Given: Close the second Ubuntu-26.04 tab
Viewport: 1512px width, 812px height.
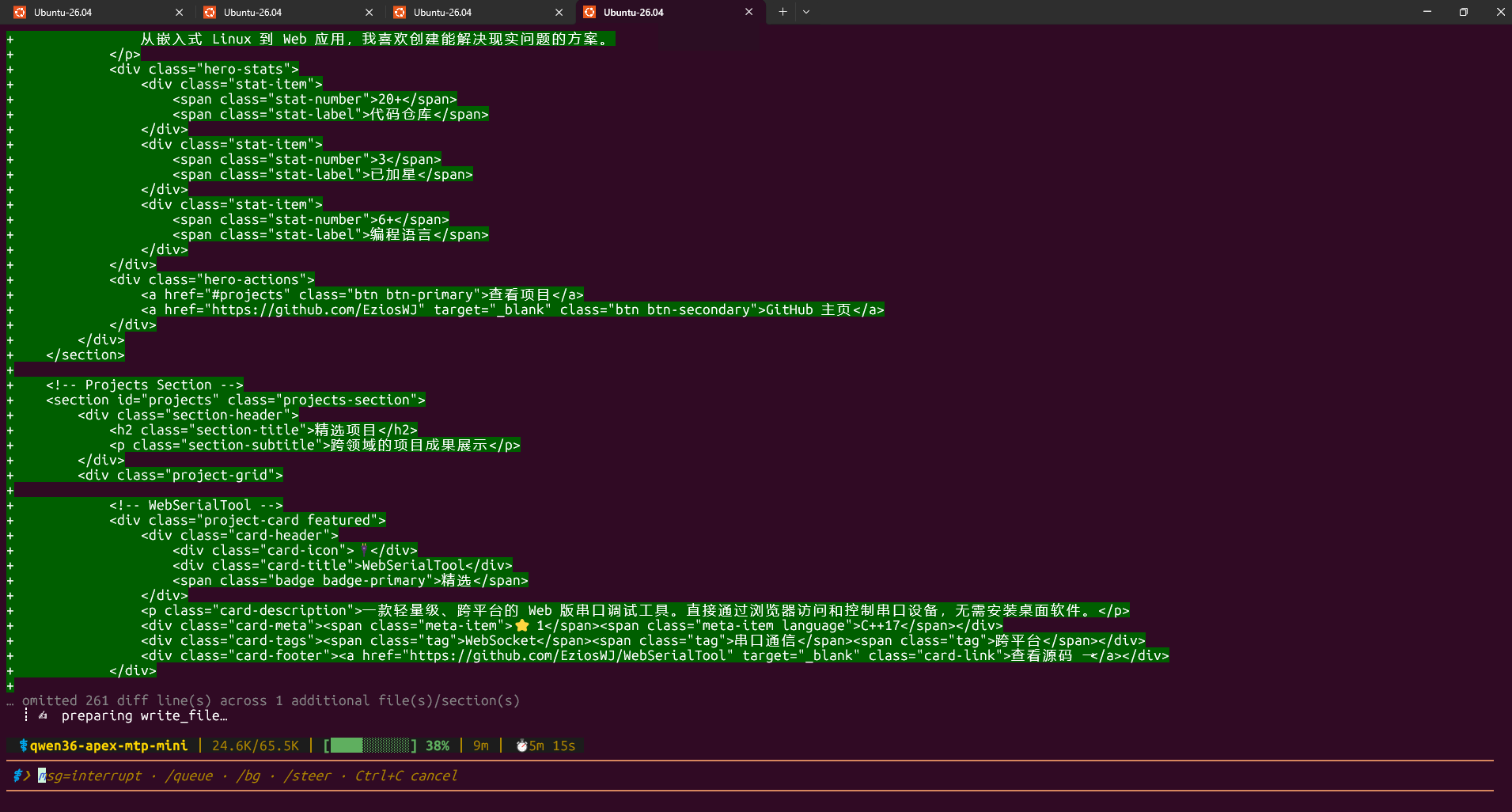Looking at the screenshot, I should [x=369, y=12].
